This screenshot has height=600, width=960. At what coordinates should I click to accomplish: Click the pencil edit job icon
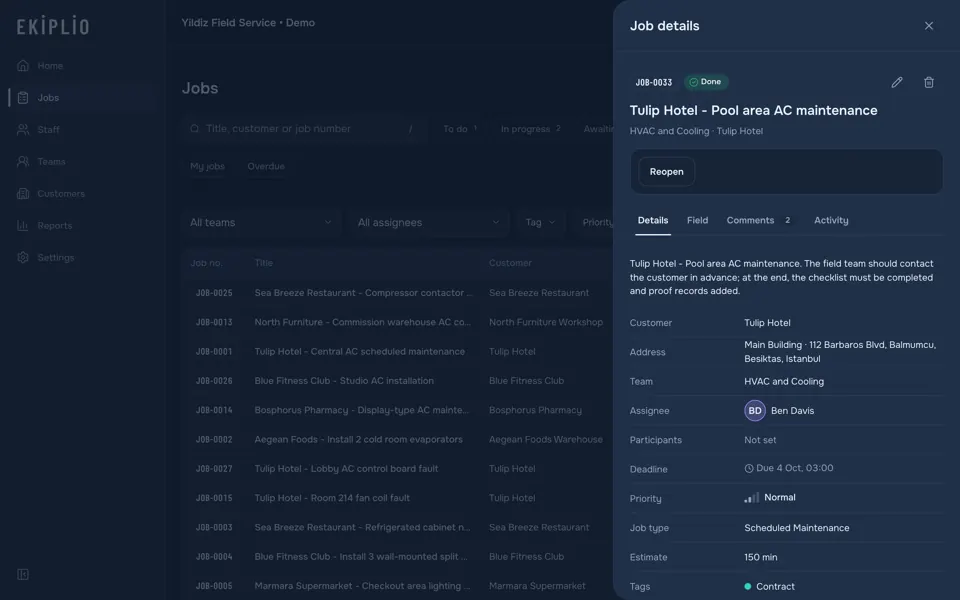[x=897, y=82]
